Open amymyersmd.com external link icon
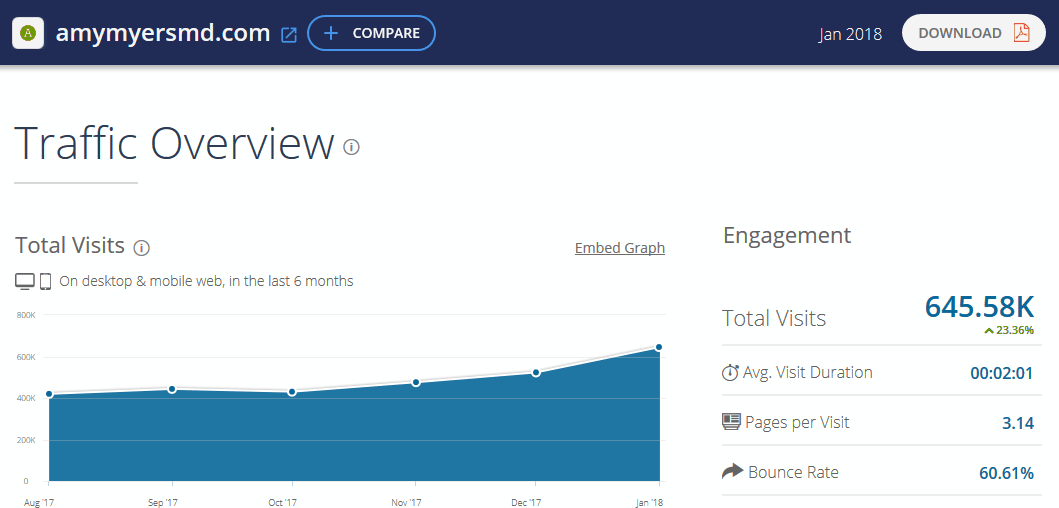Image resolution: width=1059 pixels, height=508 pixels. (x=288, y=34)
